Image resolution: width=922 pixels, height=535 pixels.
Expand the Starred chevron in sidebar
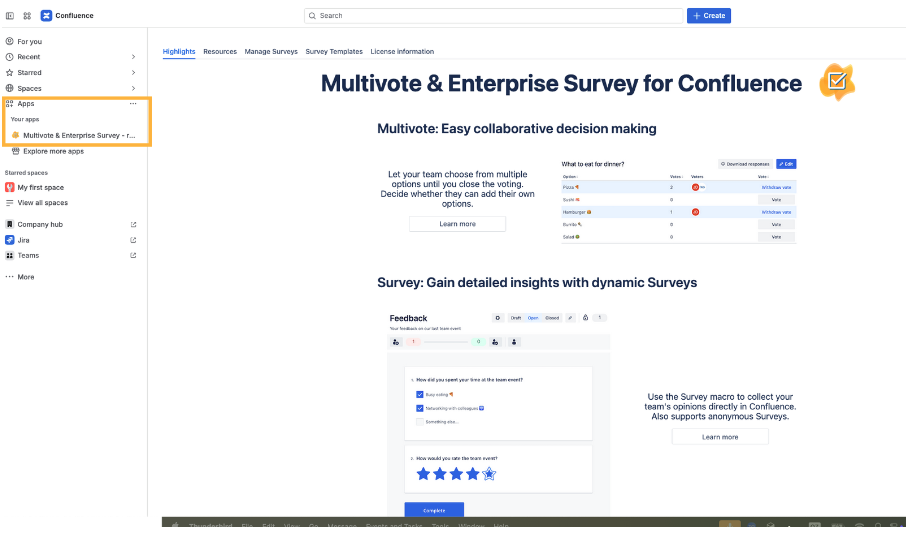133,73
